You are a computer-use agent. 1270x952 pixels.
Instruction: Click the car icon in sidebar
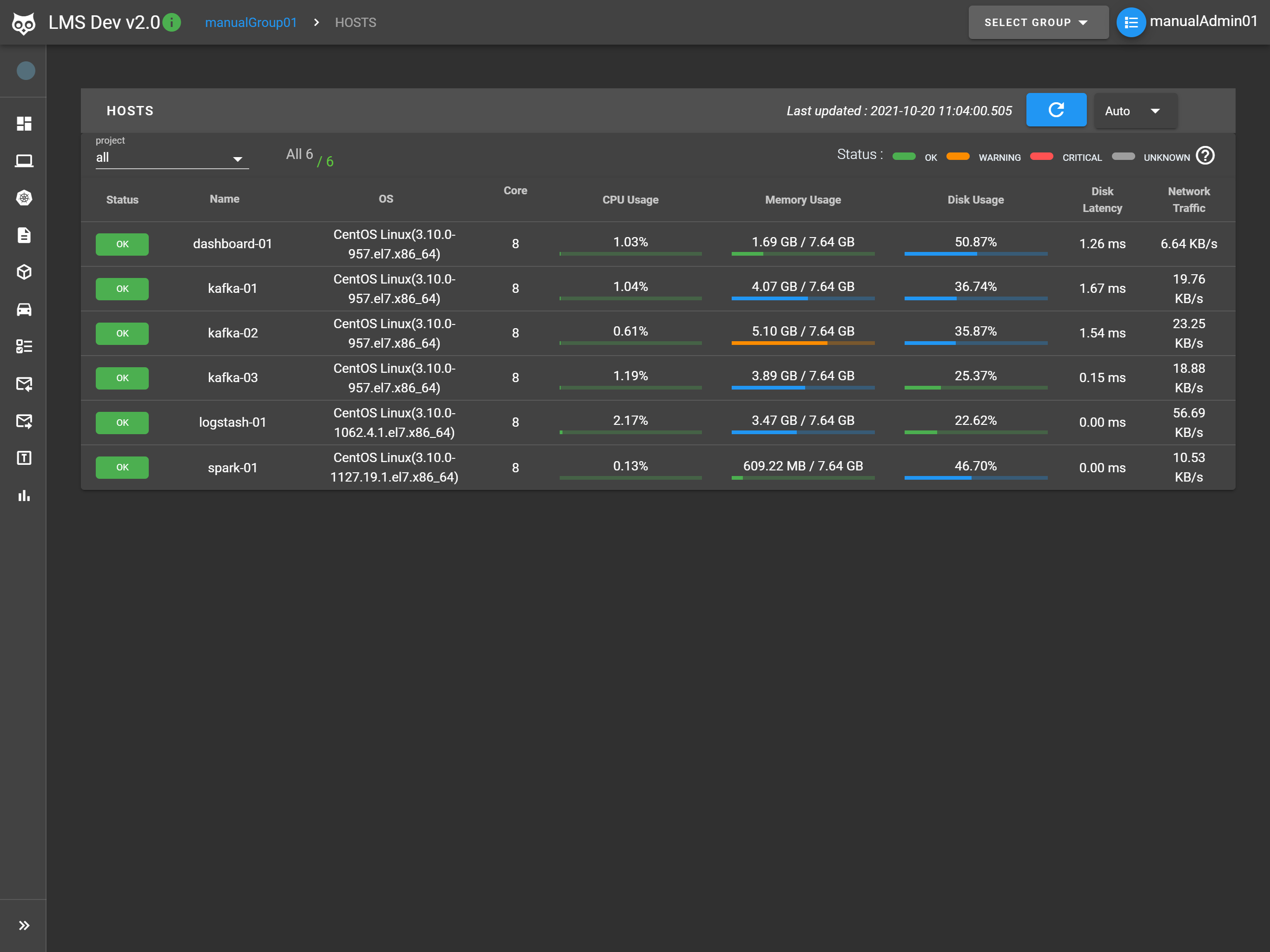point(24,310)
